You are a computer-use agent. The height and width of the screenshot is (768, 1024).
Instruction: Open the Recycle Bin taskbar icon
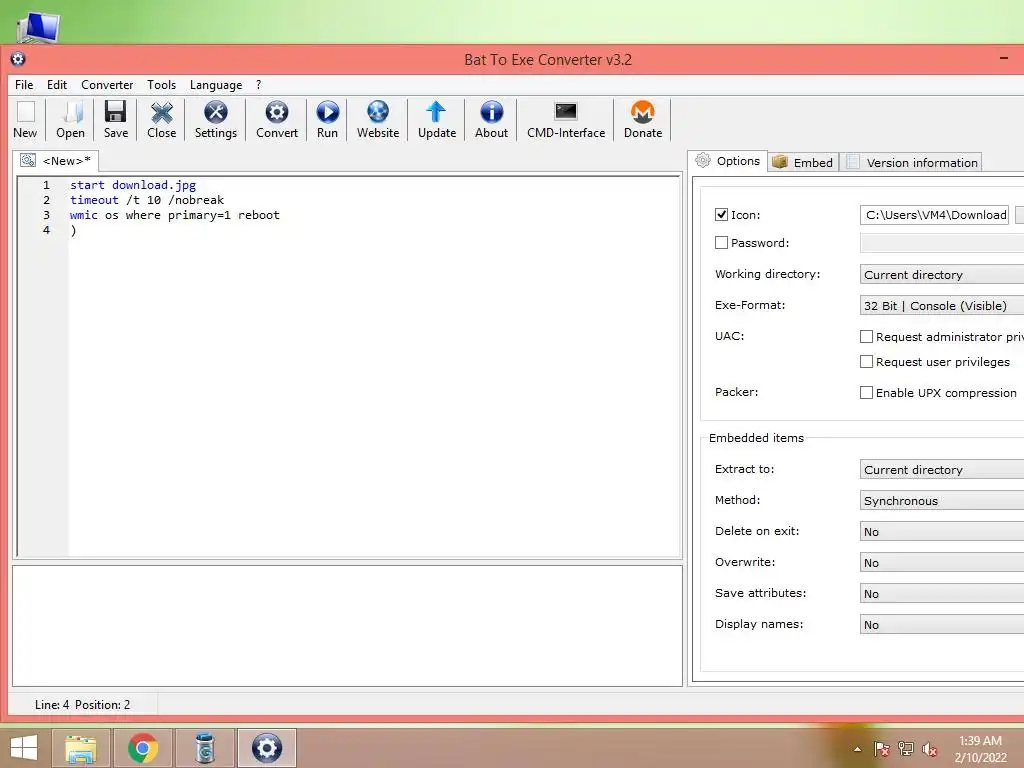[x=205, y=748]
